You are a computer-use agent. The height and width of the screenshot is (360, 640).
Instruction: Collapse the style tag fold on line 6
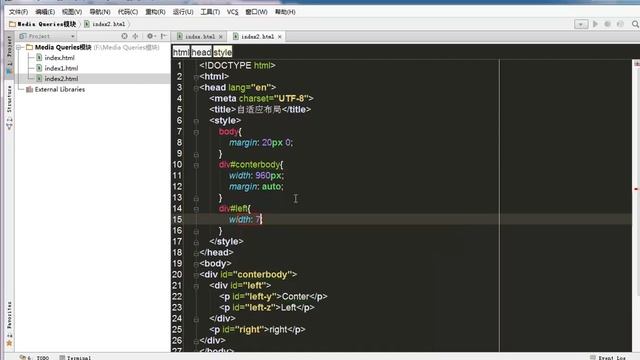click(x=196, y=121)
